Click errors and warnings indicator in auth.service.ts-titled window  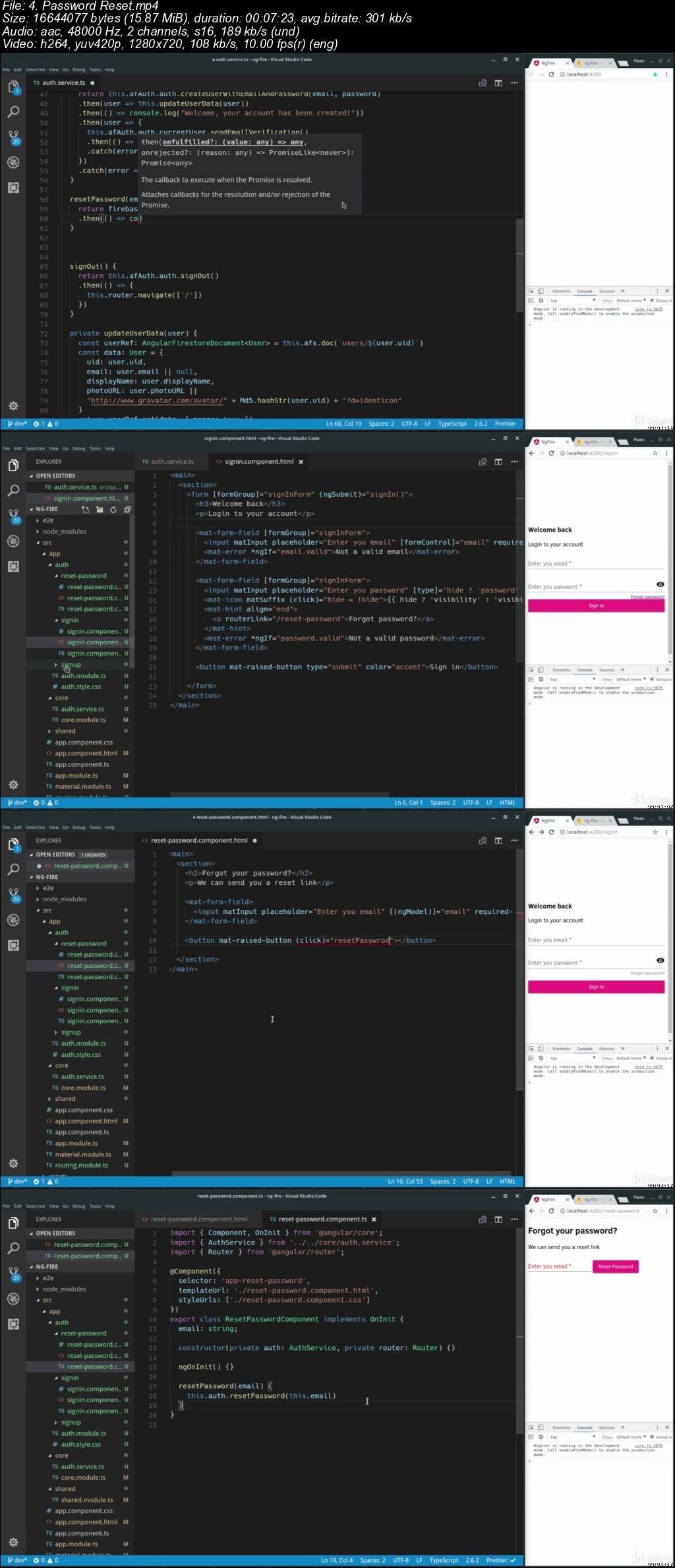(x=46, y=424)
